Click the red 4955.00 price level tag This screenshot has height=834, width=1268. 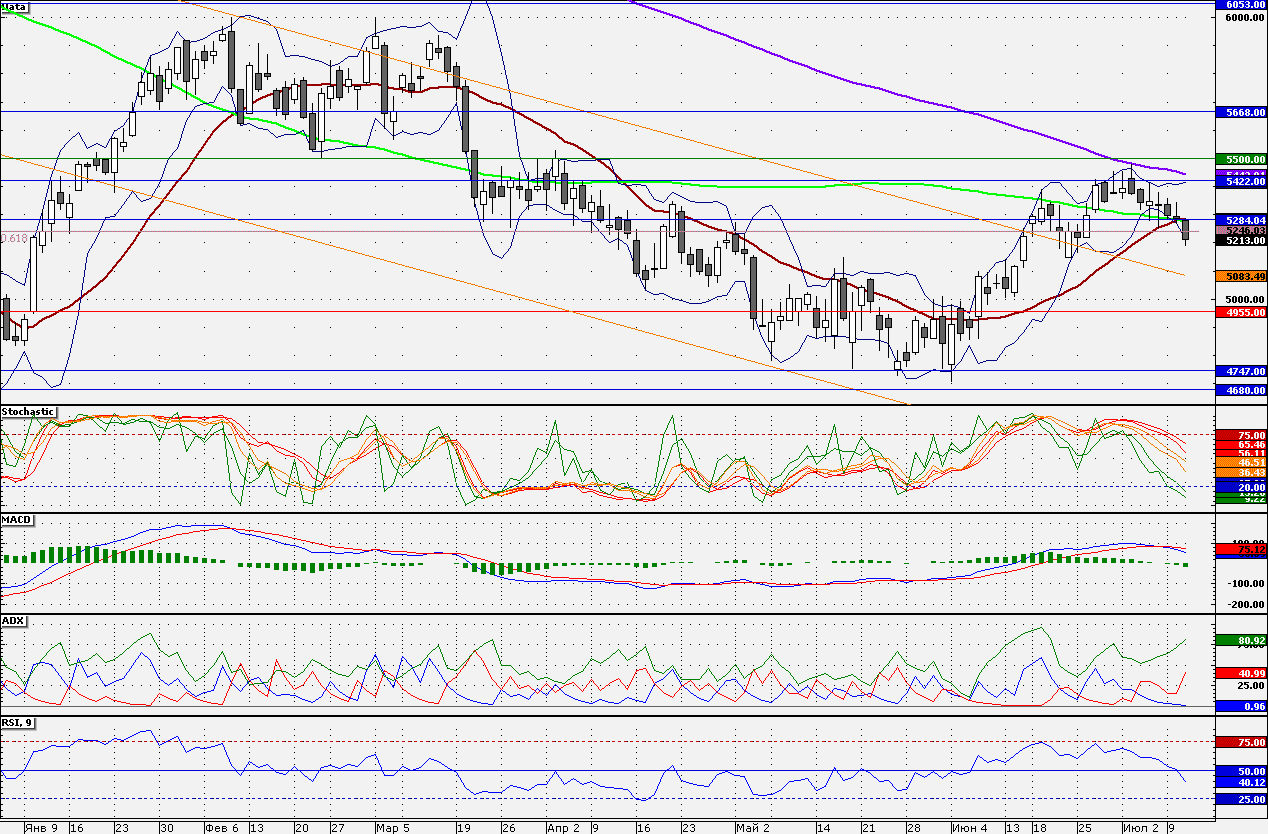(1240, 312)
